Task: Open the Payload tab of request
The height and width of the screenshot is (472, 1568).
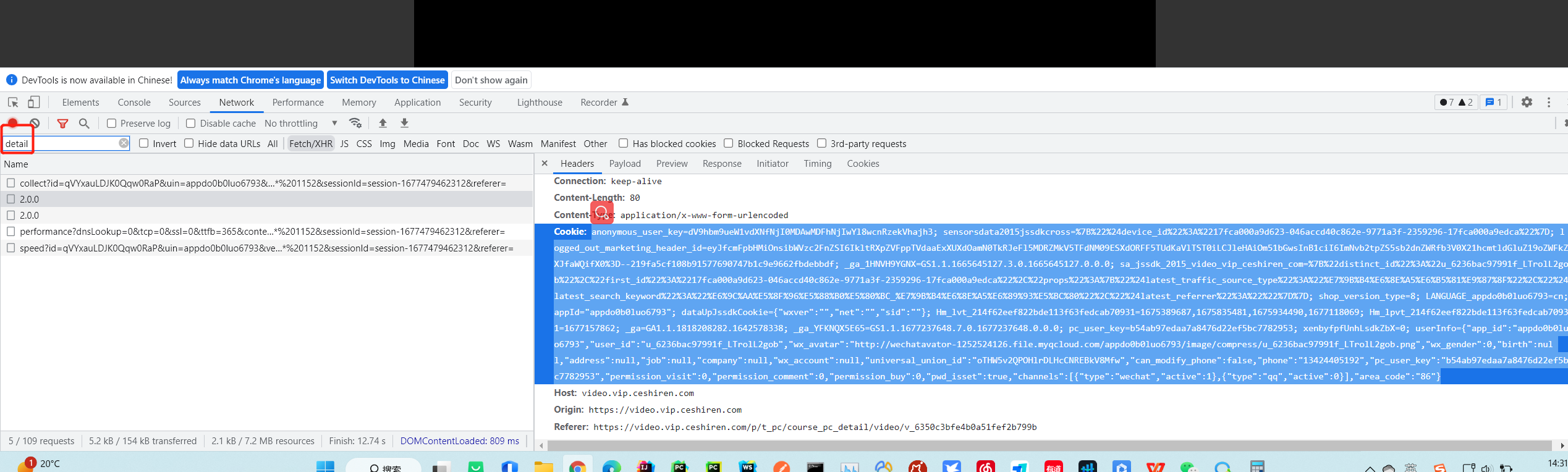Action: pos(624,164)
